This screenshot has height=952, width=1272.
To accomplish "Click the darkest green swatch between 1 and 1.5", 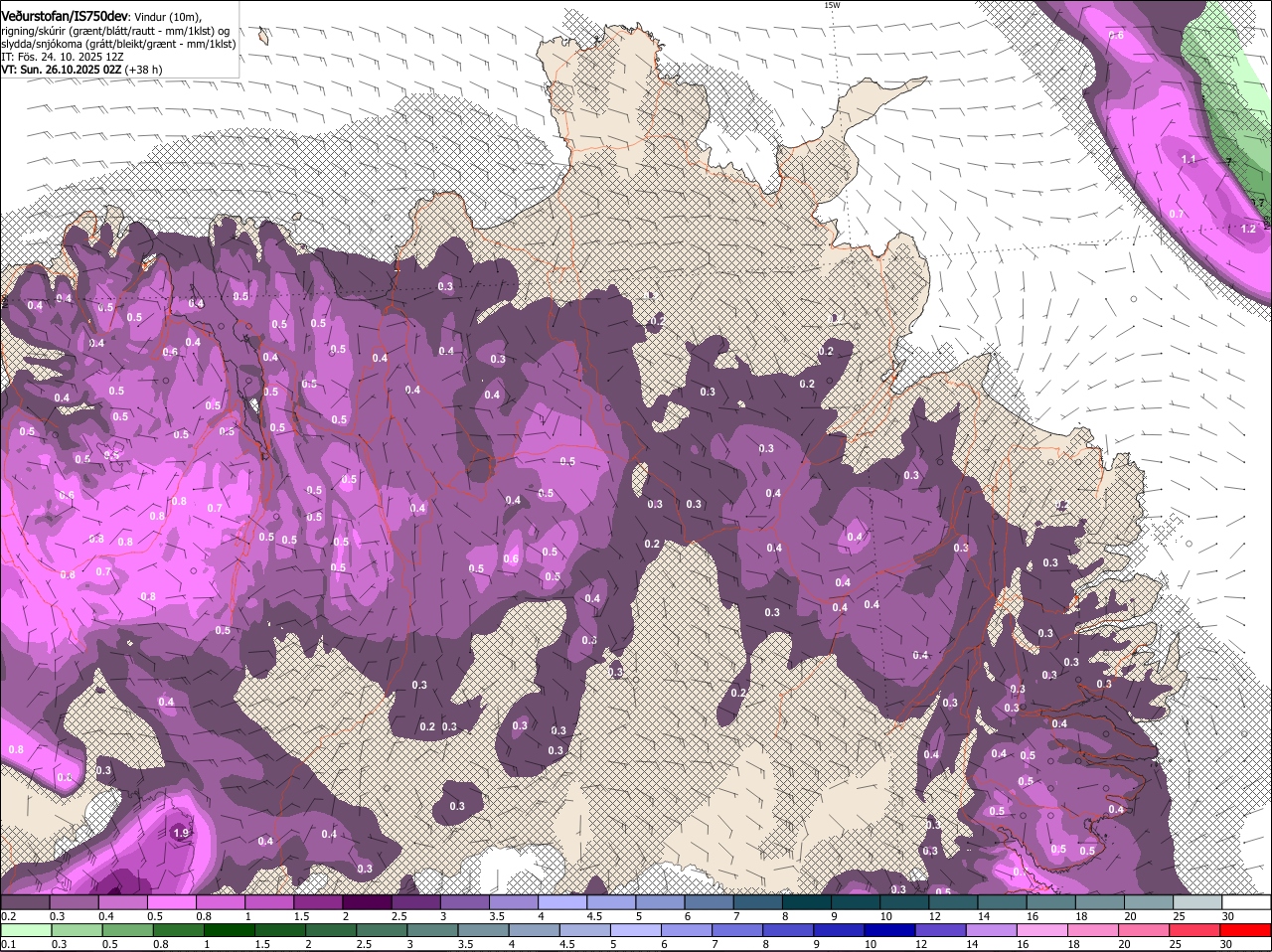I will 228,930.
